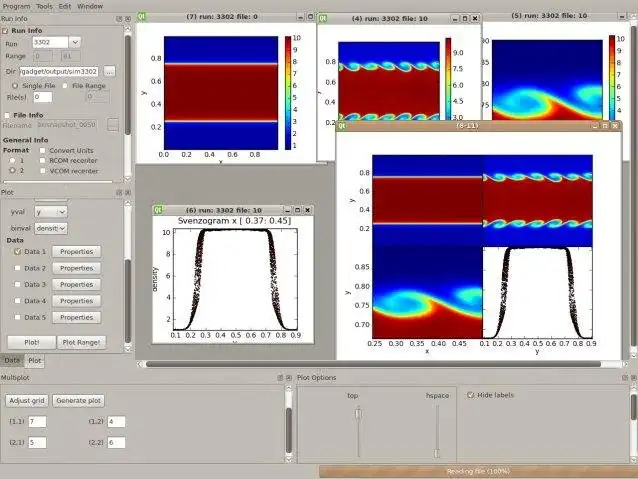
Task: Toggle the Data 1 checkbox
Action: [x=17, y=252]
